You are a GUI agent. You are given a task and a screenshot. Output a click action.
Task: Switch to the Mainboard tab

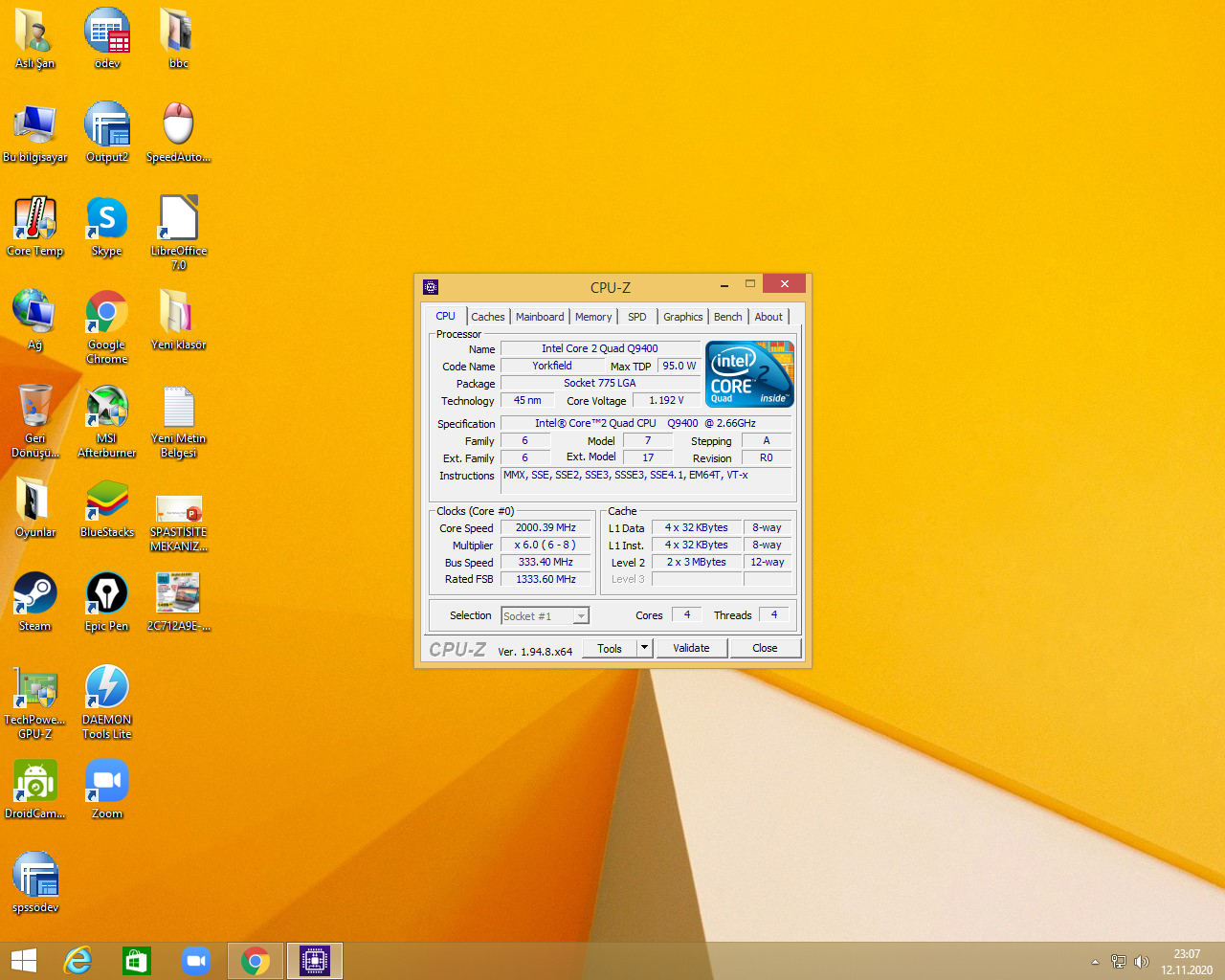(540, 317)
